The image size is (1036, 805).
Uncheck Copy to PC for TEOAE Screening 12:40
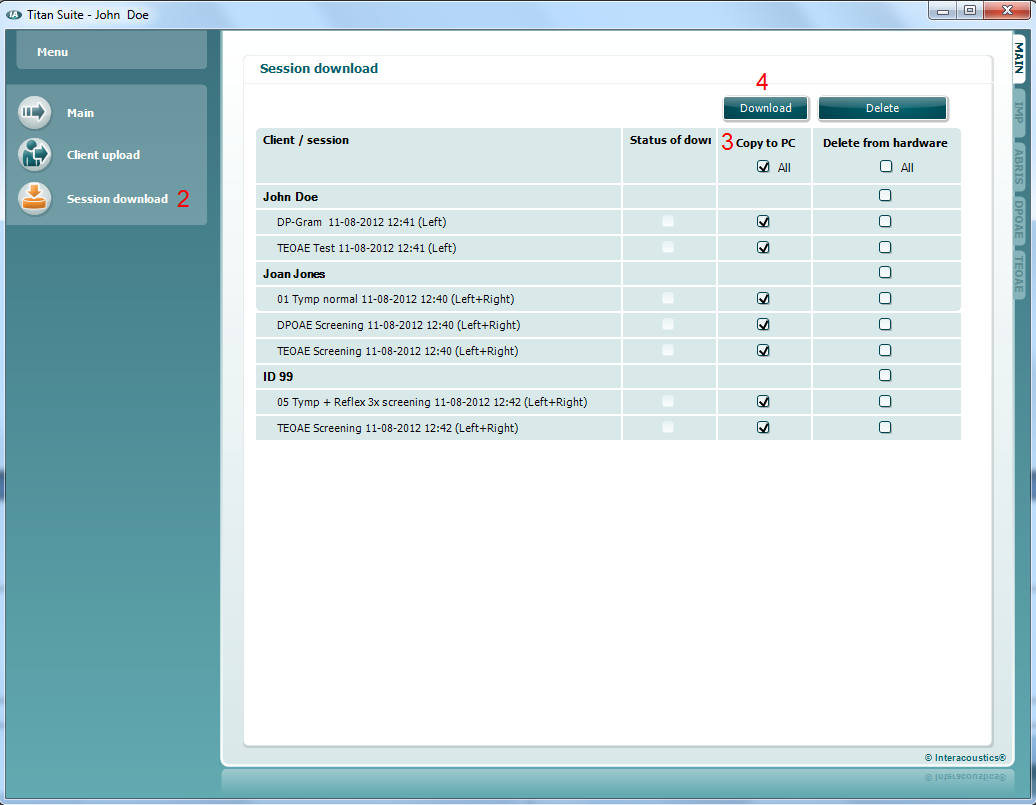[763, 350]
